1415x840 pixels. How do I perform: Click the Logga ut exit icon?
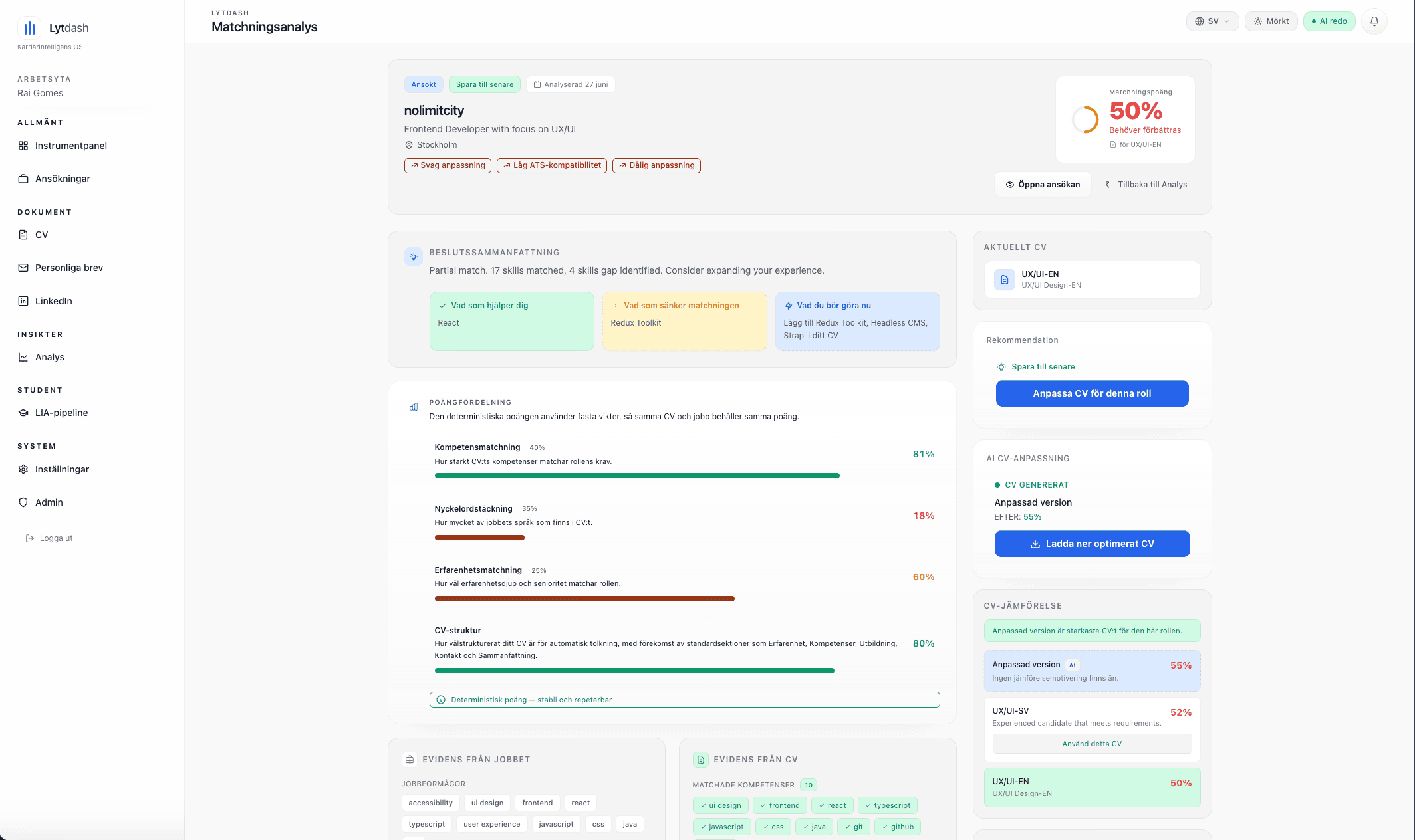click(30, 538)
